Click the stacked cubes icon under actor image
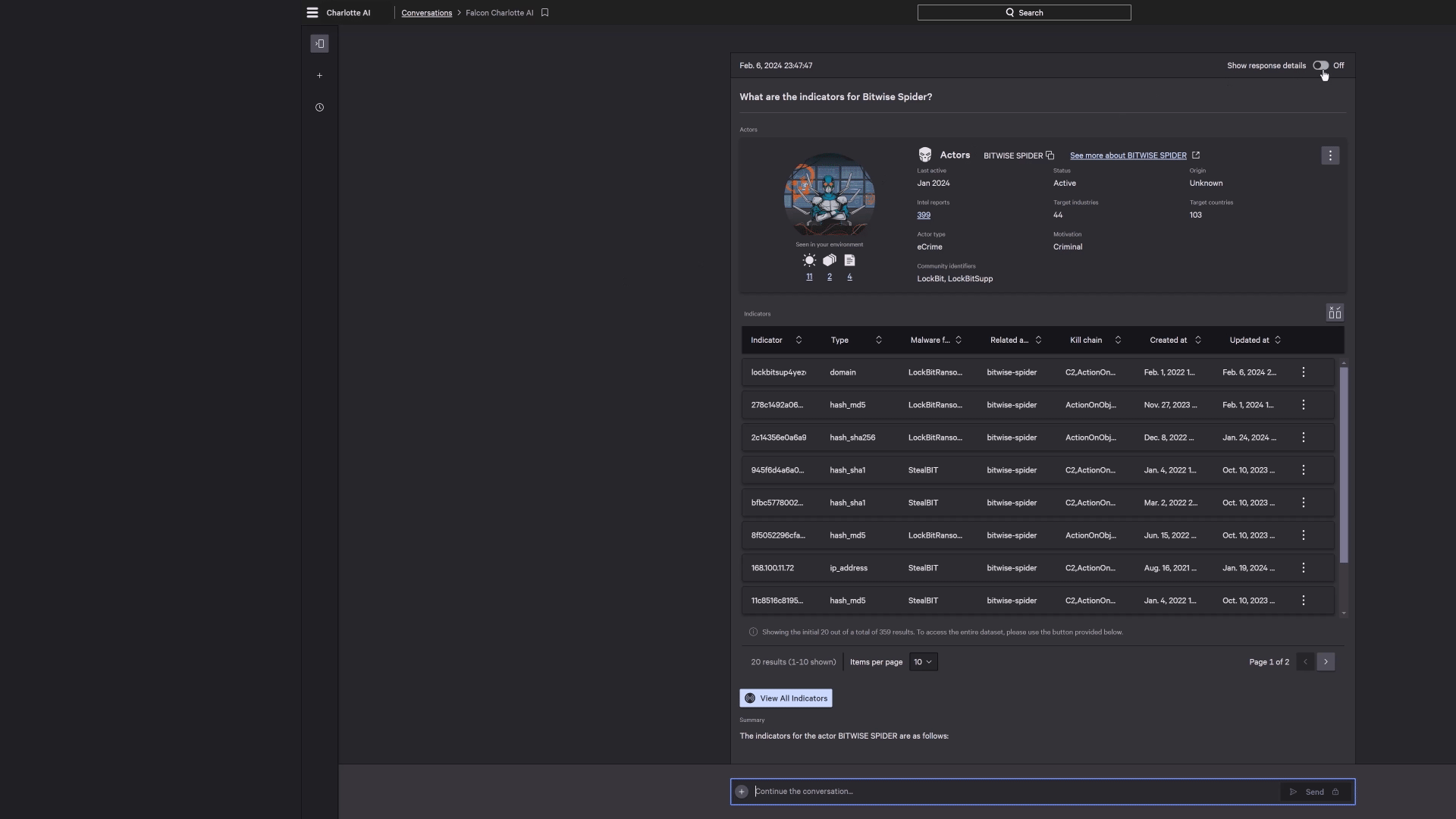Screen dimensions: 1456x819 (830, 261)
